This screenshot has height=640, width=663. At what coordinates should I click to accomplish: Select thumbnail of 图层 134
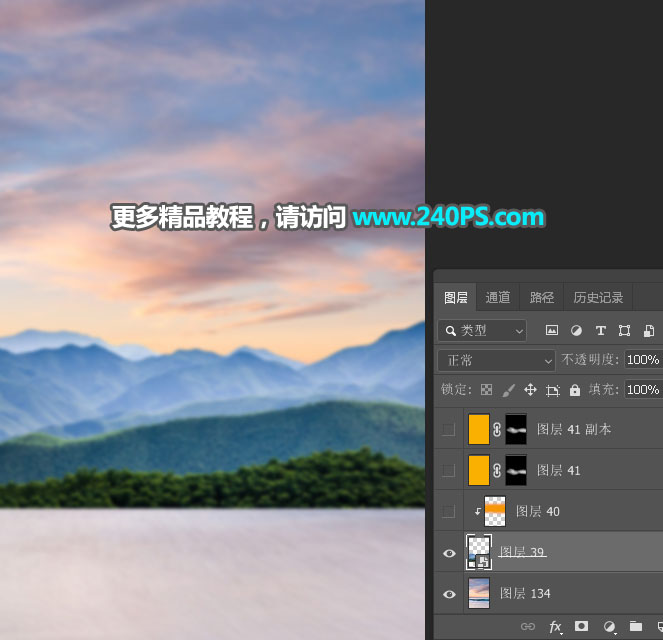479,594
